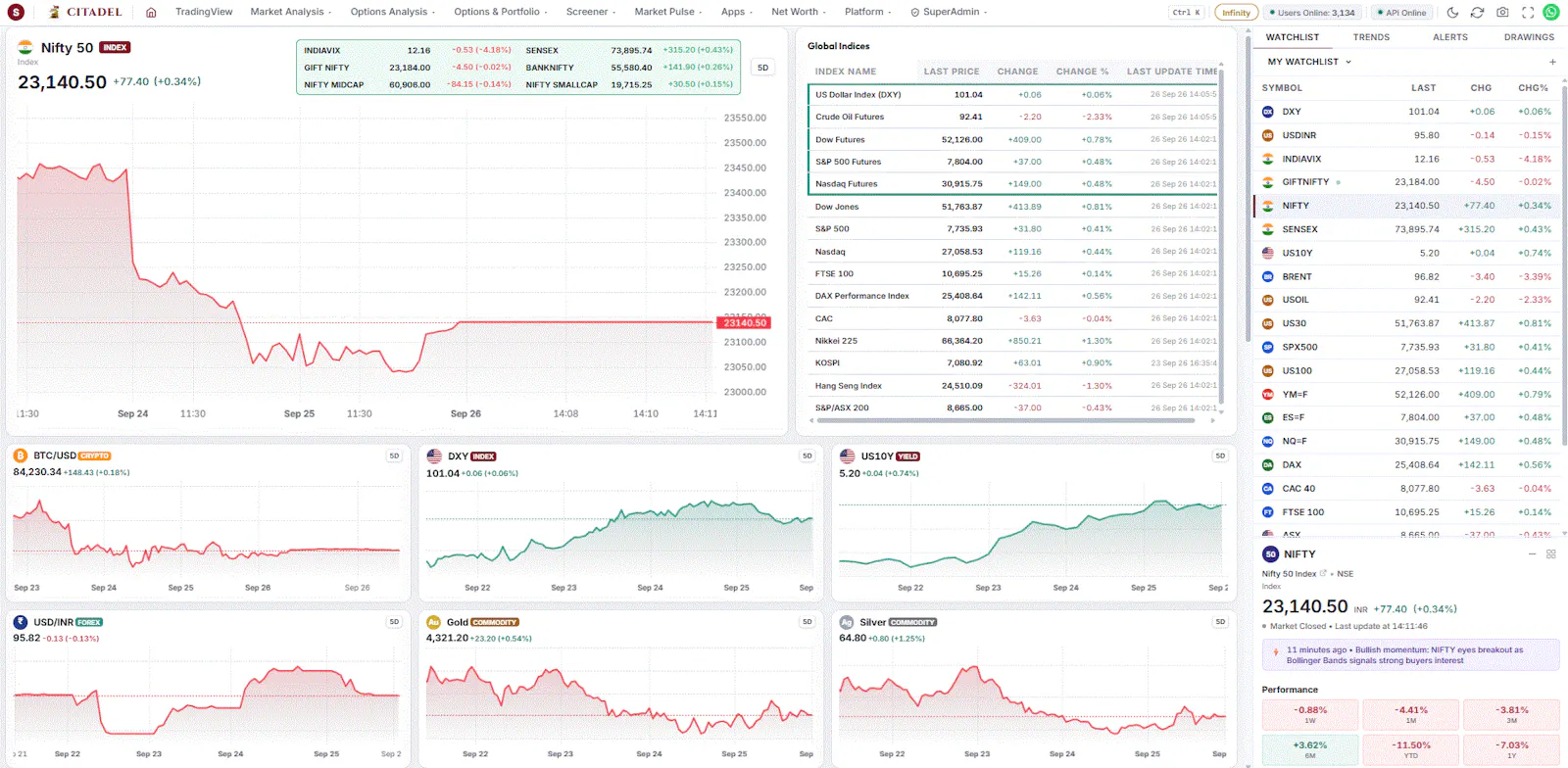The width and height of the screenshot is (1568, 768).
Task: Switch to the Trends tab
Action: pyautogui.click(x=1371, y=37)
